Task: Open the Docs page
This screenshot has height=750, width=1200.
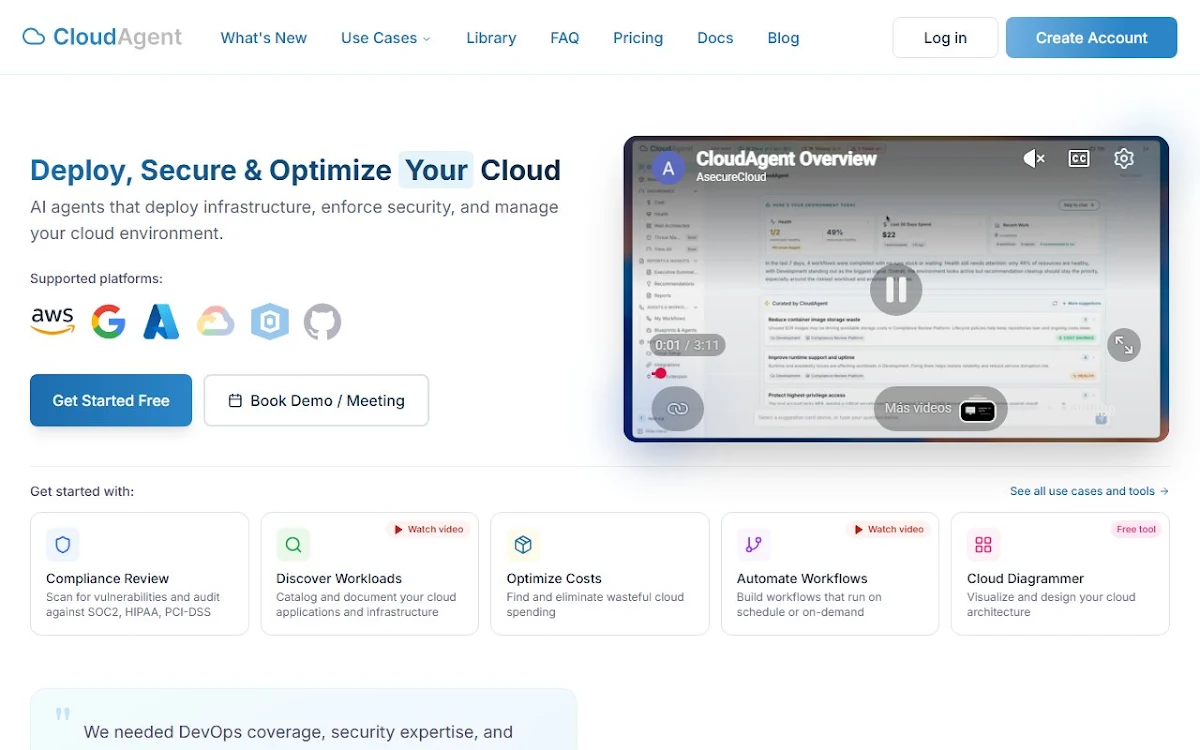Action: (x=715, y=38)
